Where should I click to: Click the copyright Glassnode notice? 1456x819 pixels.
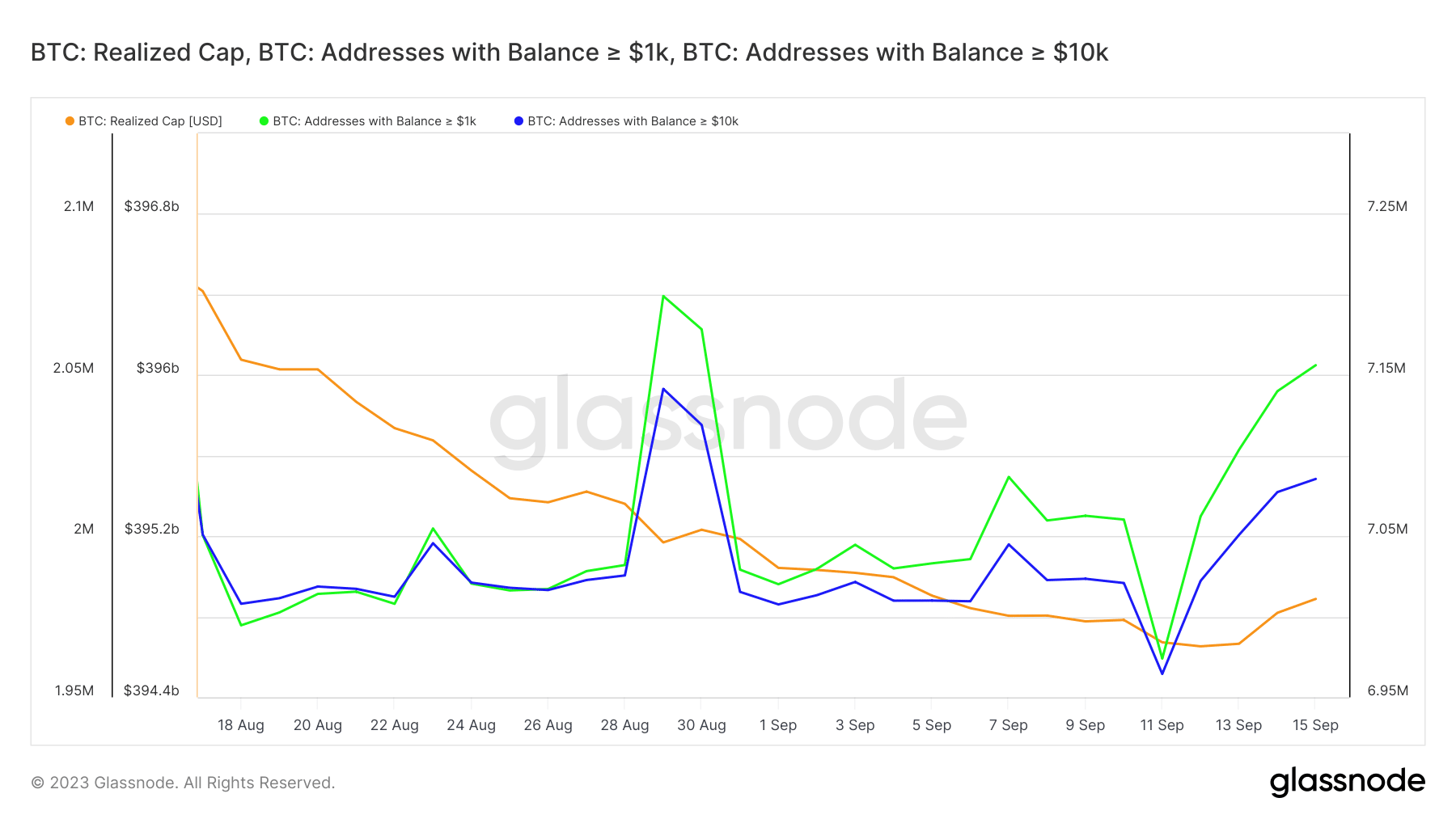(183, 783)
